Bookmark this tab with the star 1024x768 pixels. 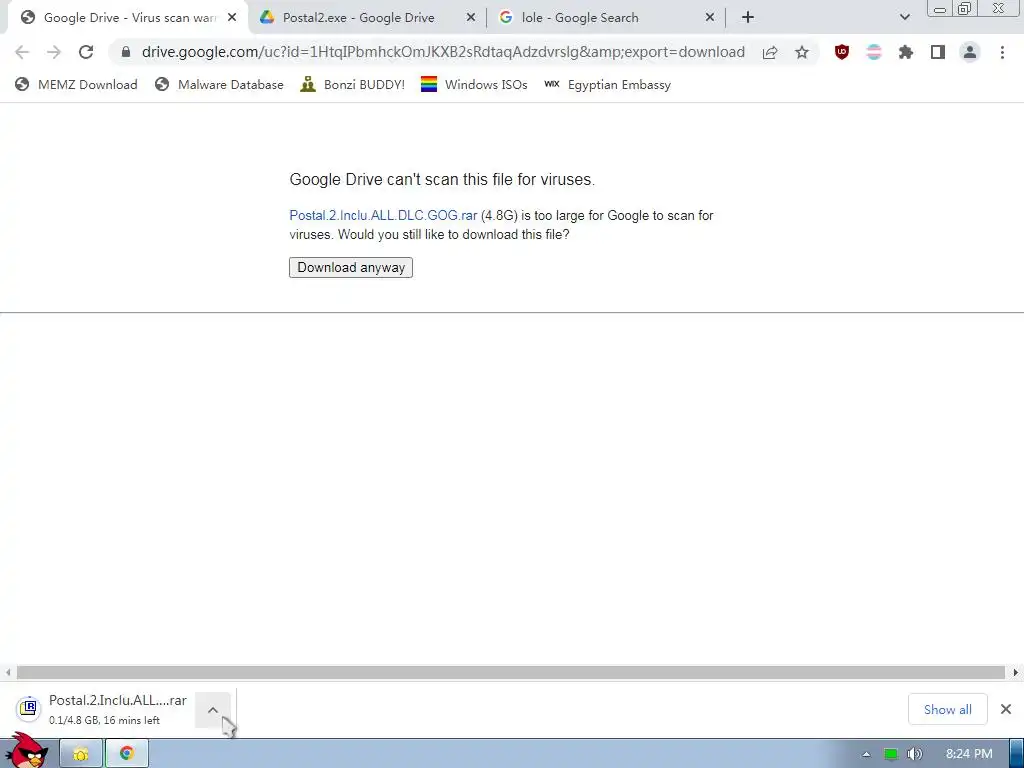(x=802, y=52)
